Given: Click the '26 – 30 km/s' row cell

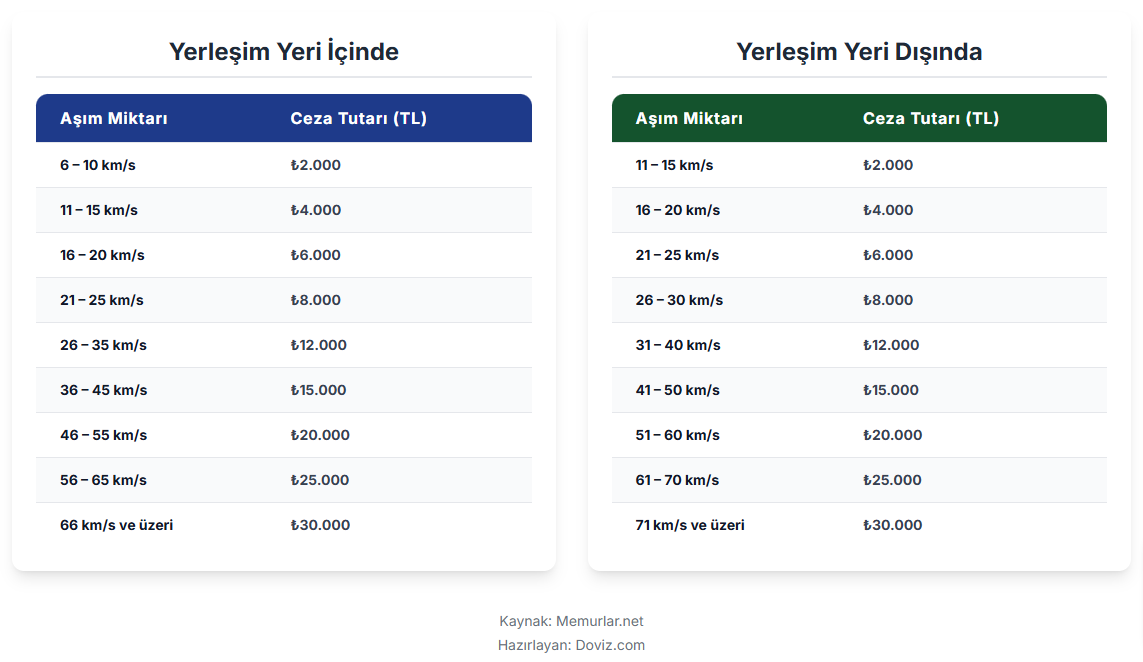Looking at the screenshot, I should (679, 300).
